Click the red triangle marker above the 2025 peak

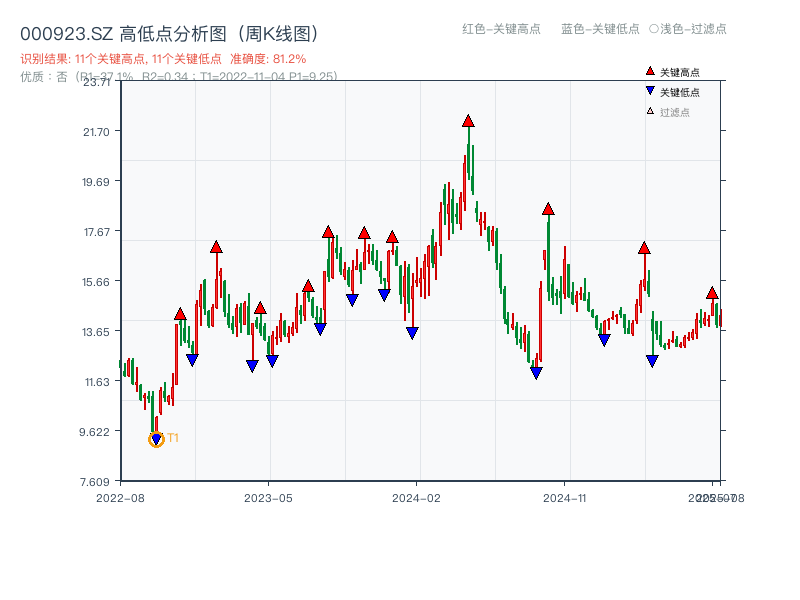click(x=712, y=293)
